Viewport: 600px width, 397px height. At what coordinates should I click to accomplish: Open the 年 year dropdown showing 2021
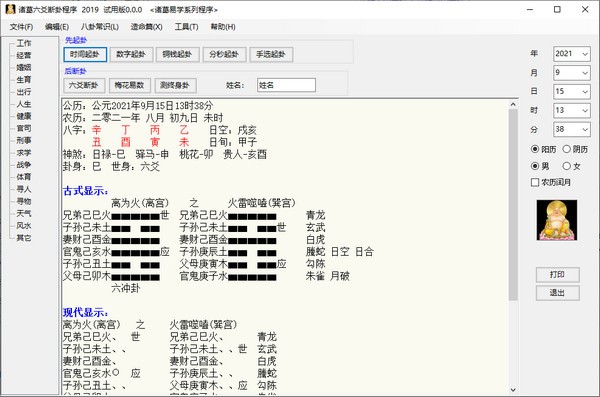pyautogui.click(x=572, y=54)
